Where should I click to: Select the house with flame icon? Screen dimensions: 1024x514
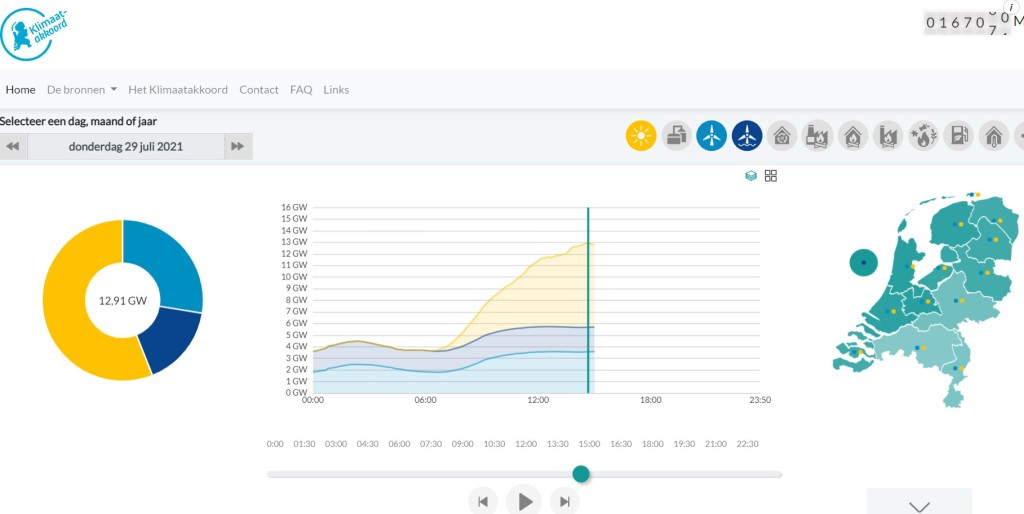pos(852,136)
